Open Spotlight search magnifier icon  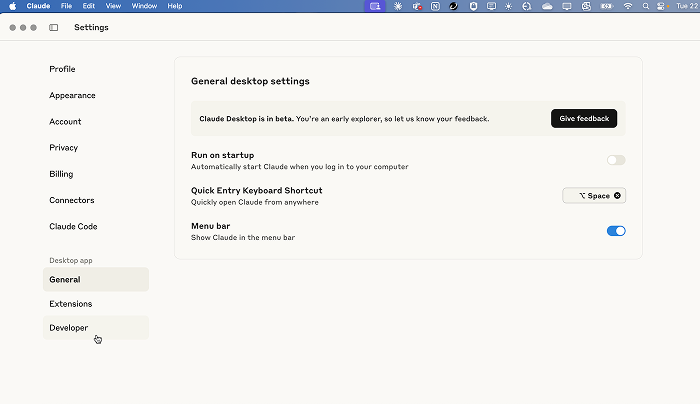tap(646, 6)
